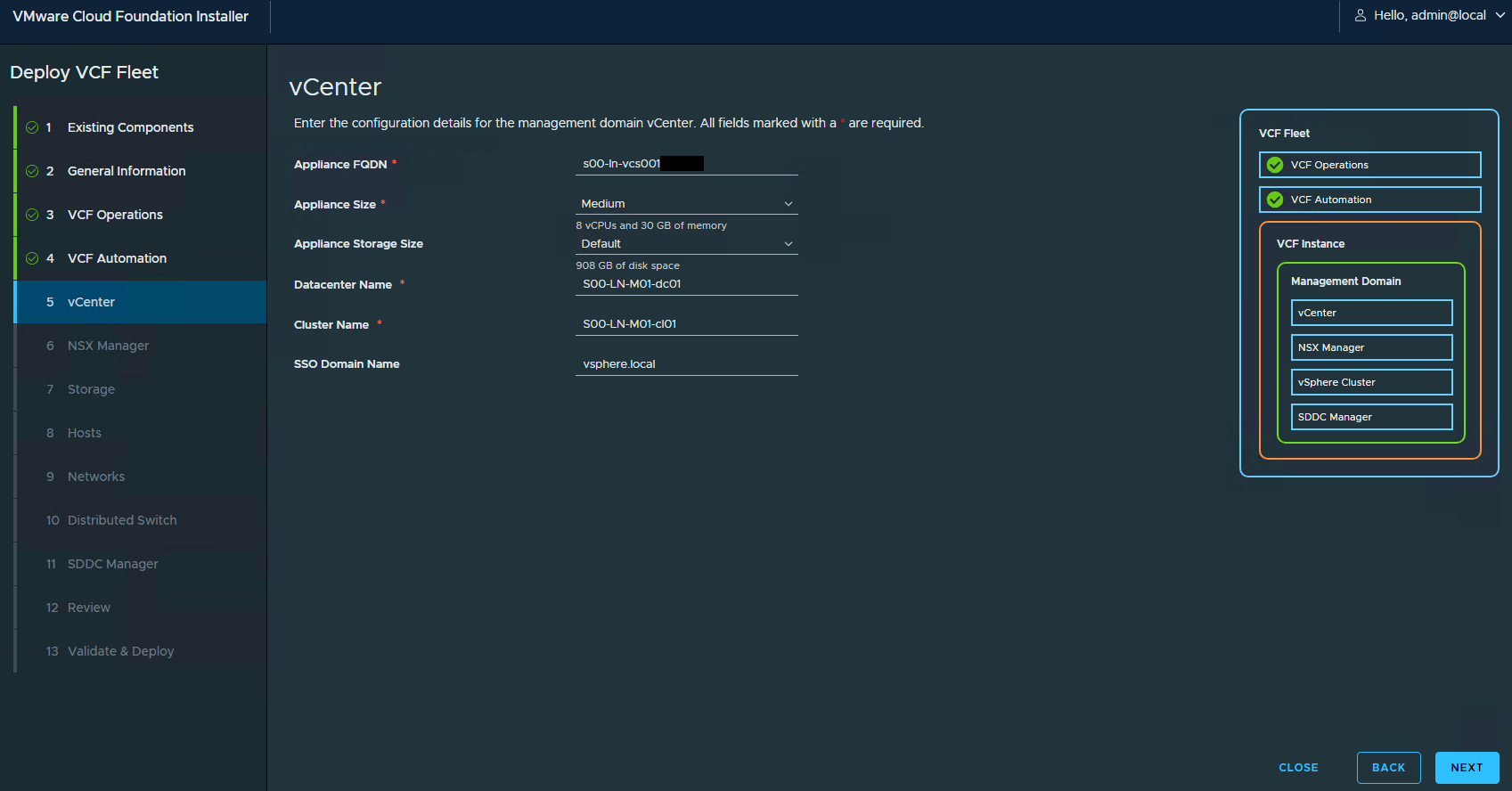
Task: Click the VCF Operations box in VCF Fleet diagram
Action: pyautogui.click(x=1369, y=165)
